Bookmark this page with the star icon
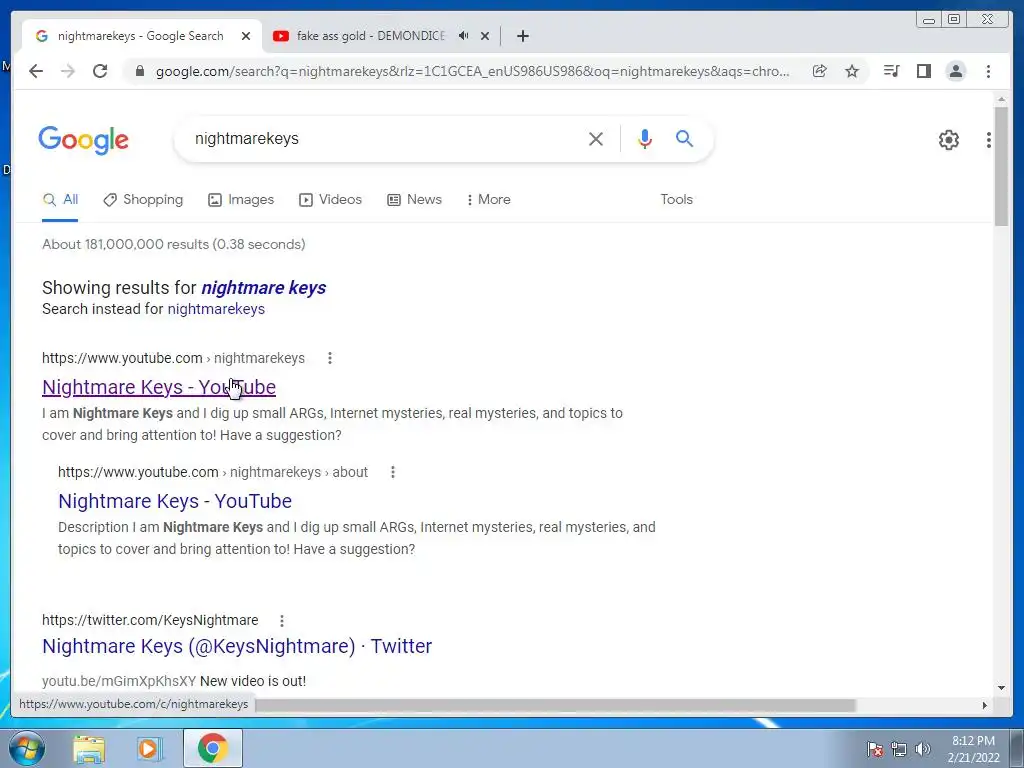 (x=852, y=71)
